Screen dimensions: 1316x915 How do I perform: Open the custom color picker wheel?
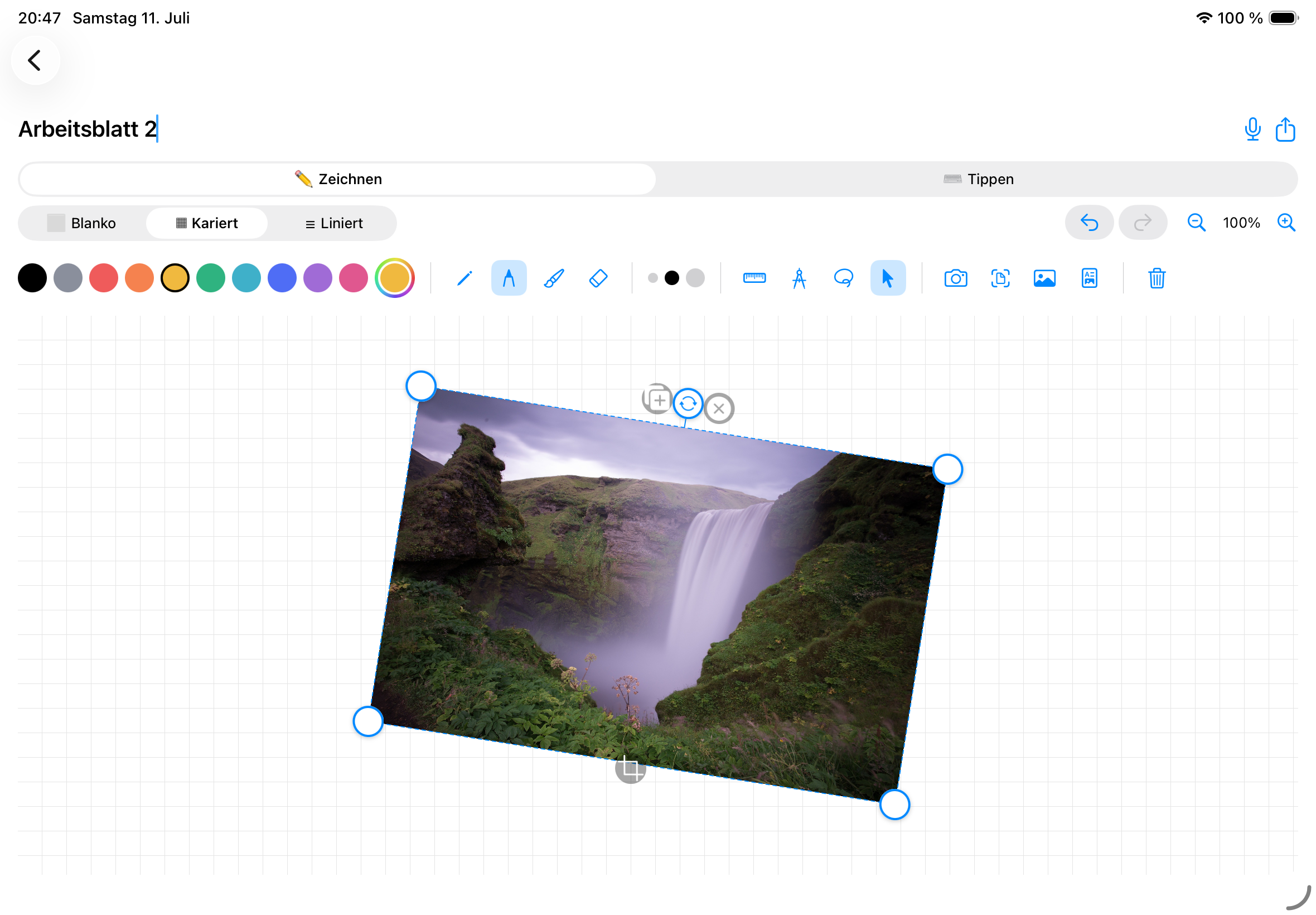point(394,278)
